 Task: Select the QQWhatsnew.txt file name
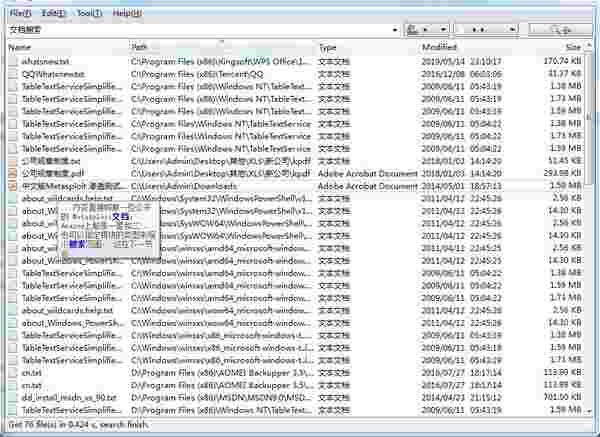53,74
